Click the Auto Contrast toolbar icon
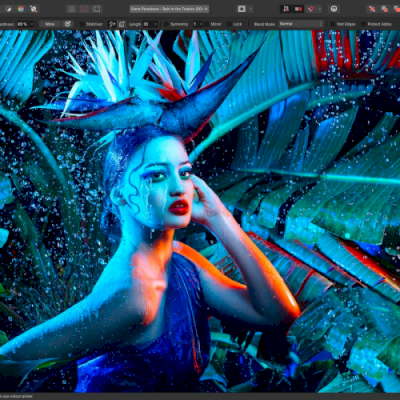Image resolution: width=400 pixels, height=400 pixels. [x=8, y=9]
